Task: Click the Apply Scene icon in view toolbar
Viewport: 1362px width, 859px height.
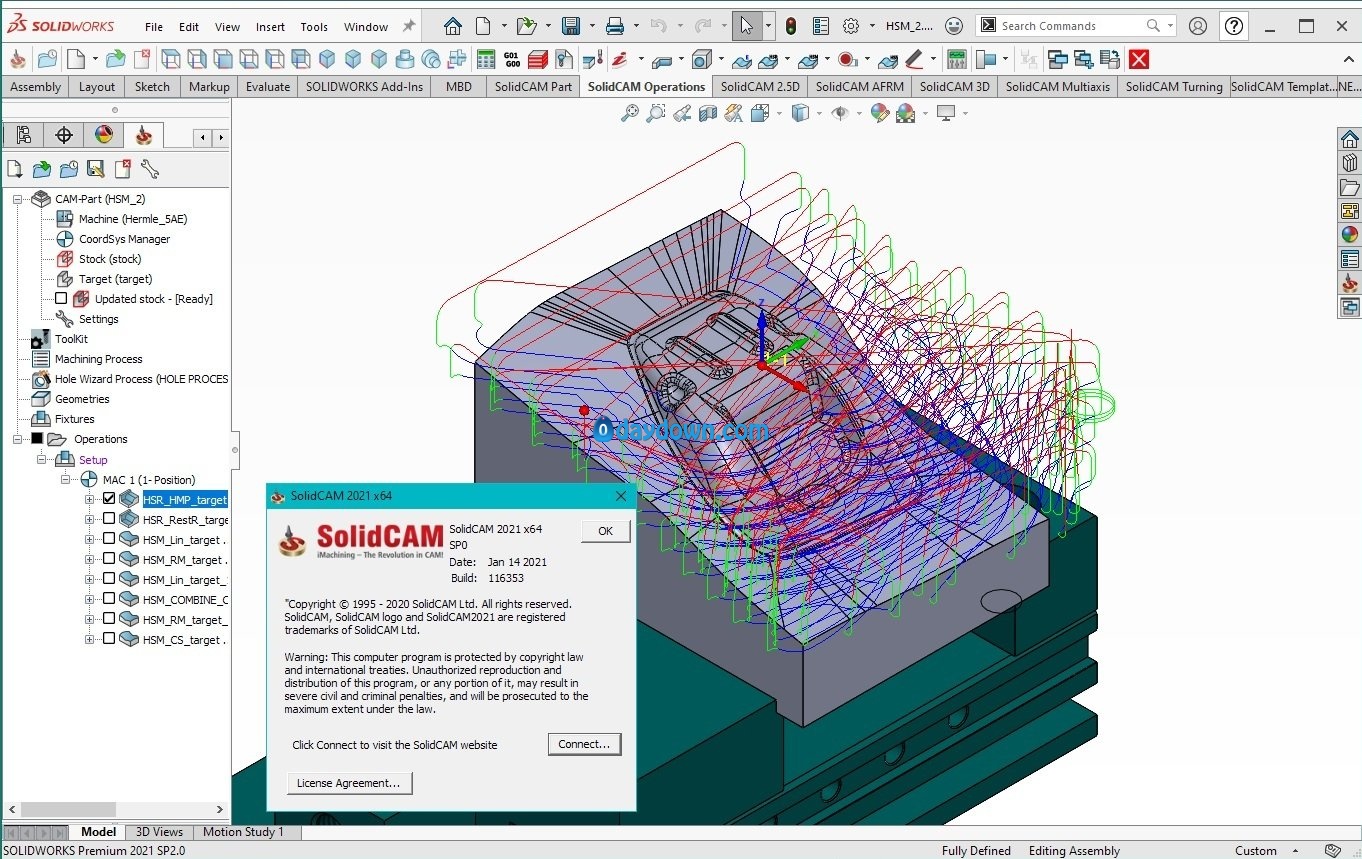Action: pos(906,114)
